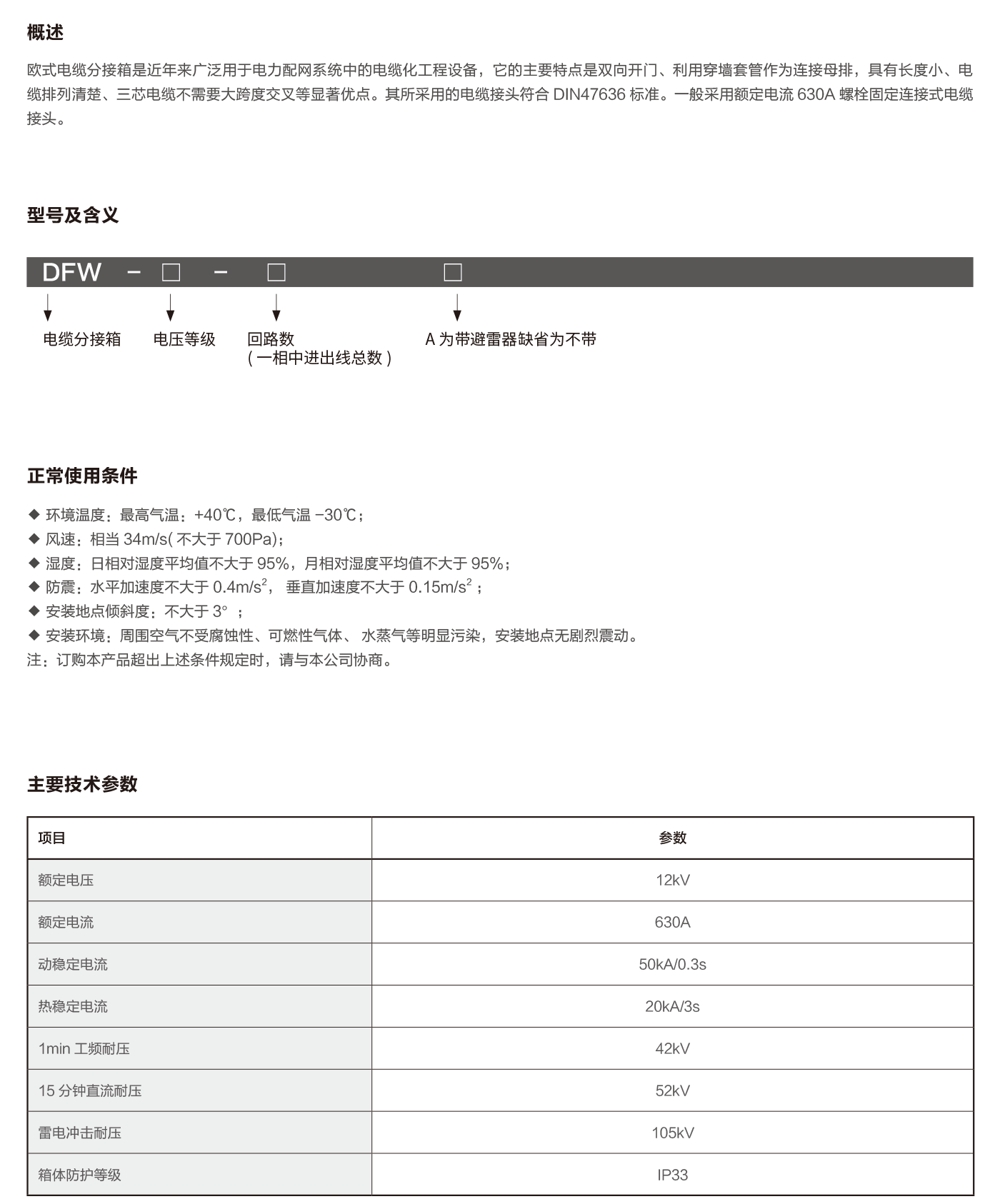Click the 50kA/0.3s value cell
Screen dimensions: 1000x1204
tap(672, 964)
